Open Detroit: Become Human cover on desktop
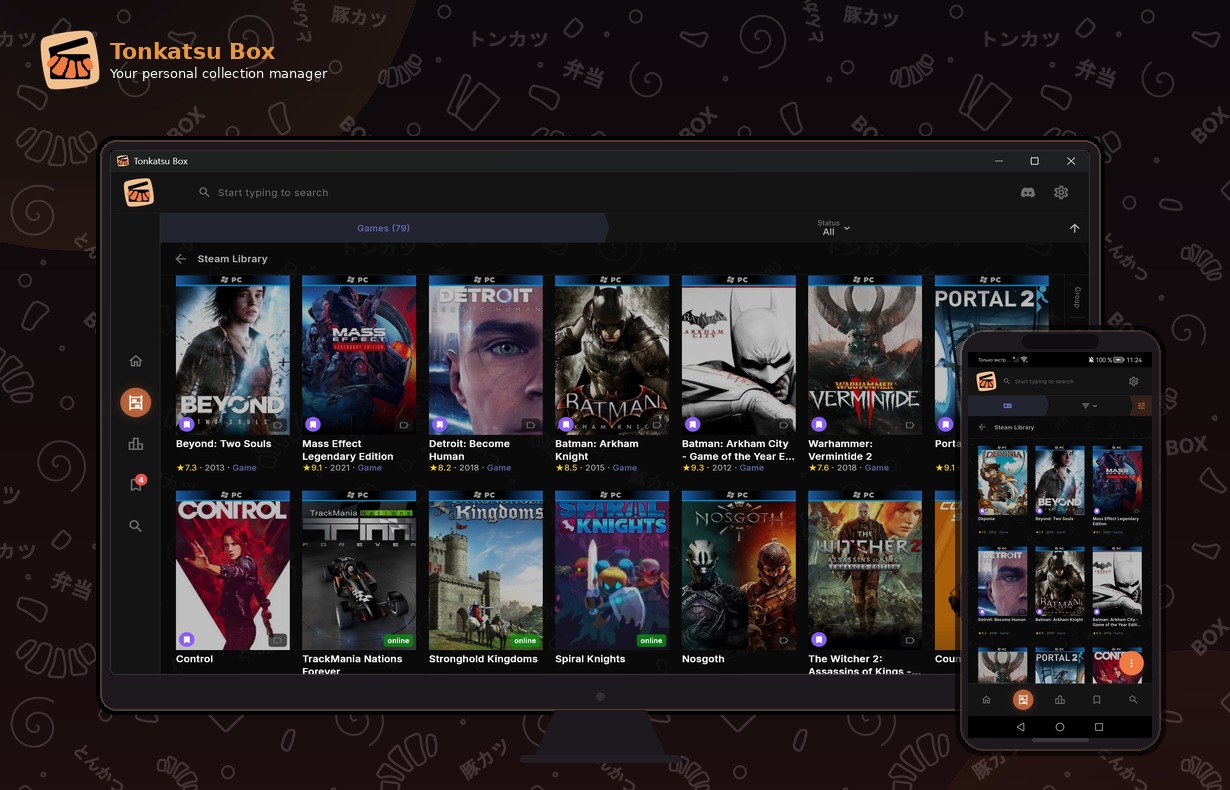This screenshot has height=790, width=1230. [x=486, y=355]
